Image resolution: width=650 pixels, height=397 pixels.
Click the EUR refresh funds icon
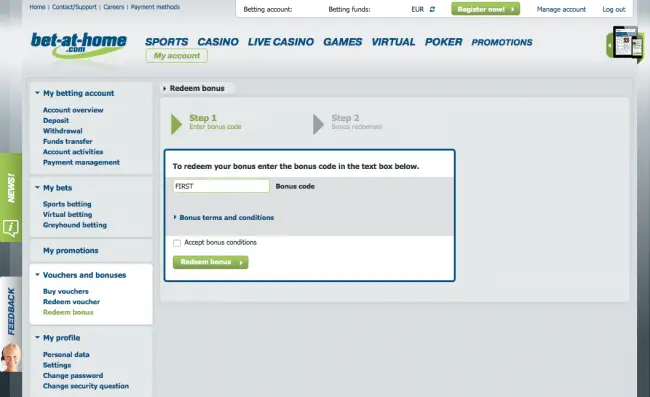(x=432, y=9)
